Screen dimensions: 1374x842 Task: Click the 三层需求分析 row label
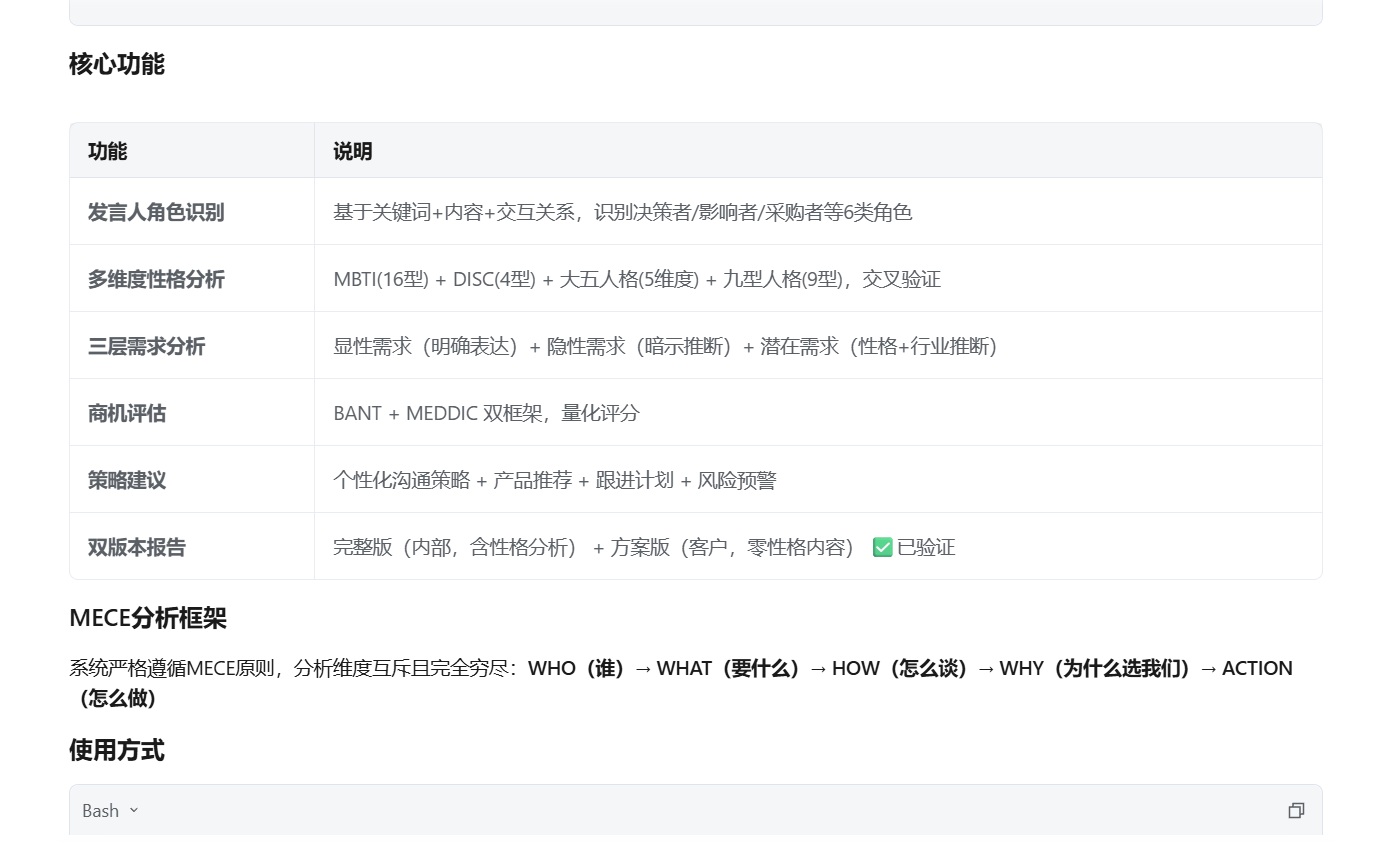pyautogui.click(x=146, y=346)
